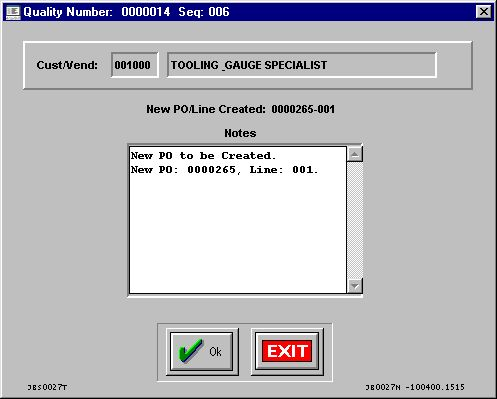
Task: Click the 'New PO/Line Created: 0000265-001' text
Action: coord(240,109)
